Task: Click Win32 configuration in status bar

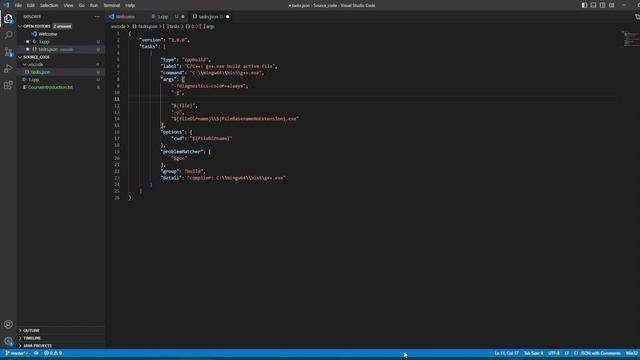Action: [632, 353]
